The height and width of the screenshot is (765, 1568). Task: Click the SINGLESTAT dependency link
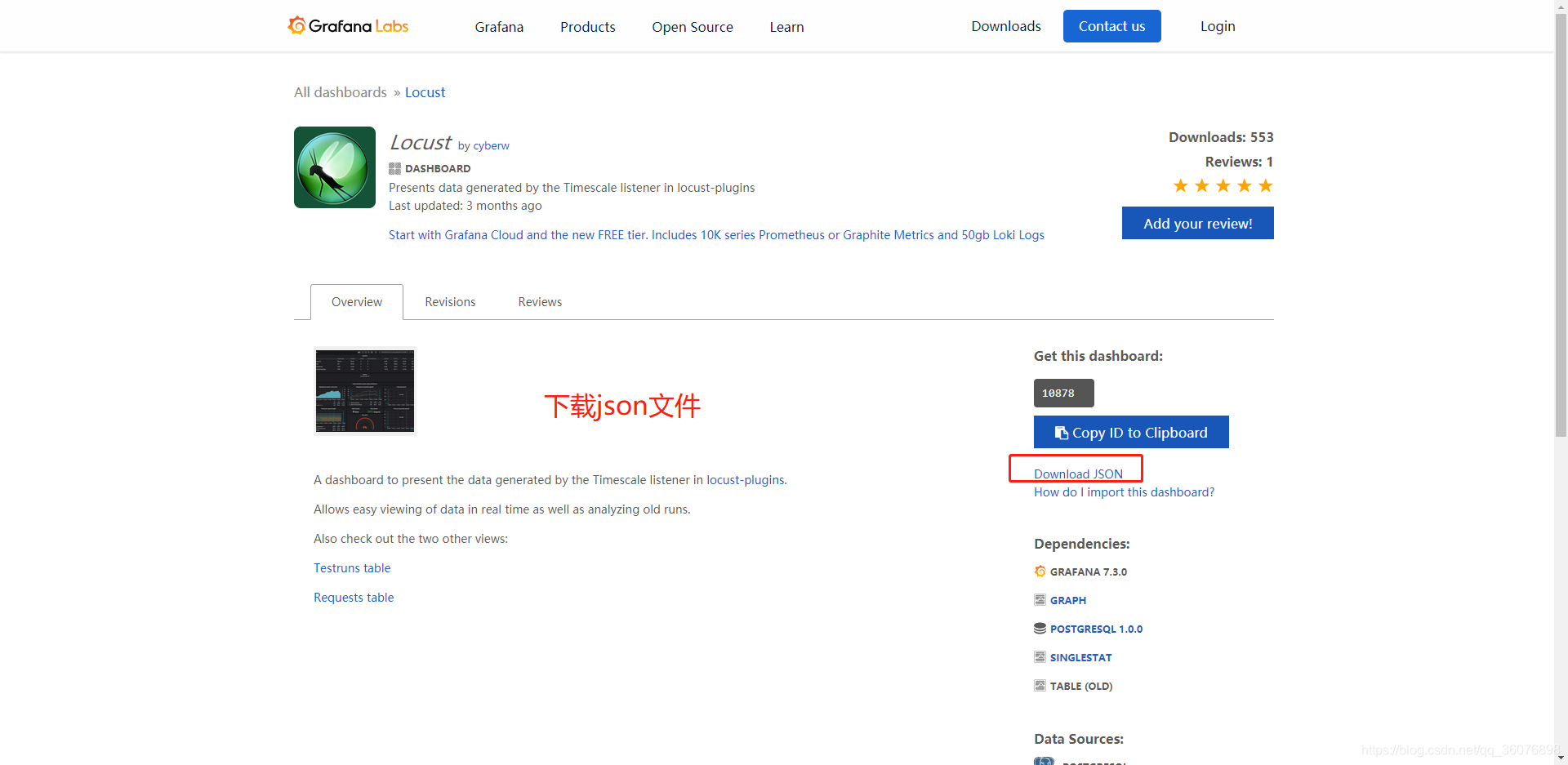(1080, 657)
